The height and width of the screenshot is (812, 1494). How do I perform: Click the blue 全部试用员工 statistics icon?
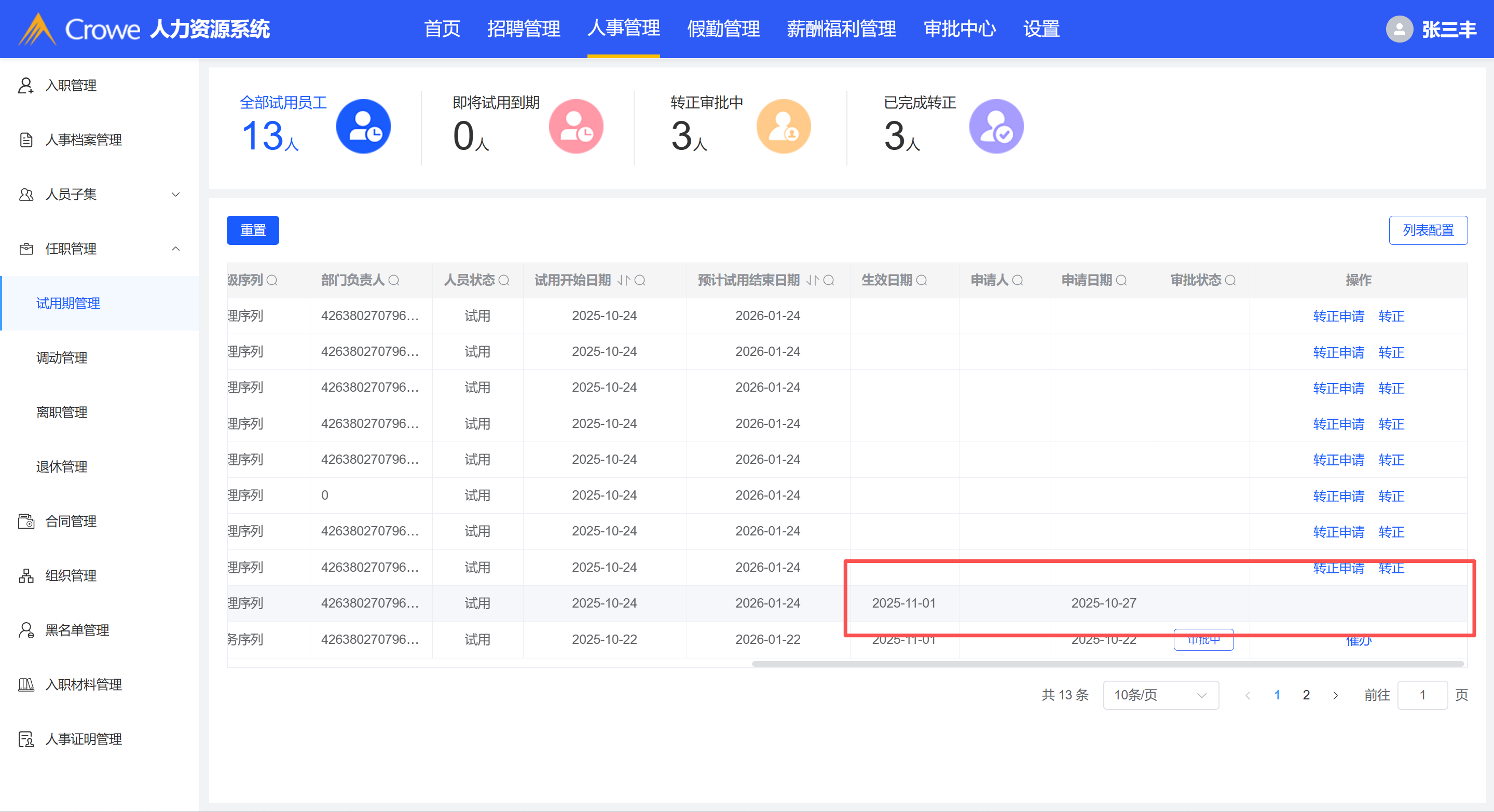coord(363,127)
